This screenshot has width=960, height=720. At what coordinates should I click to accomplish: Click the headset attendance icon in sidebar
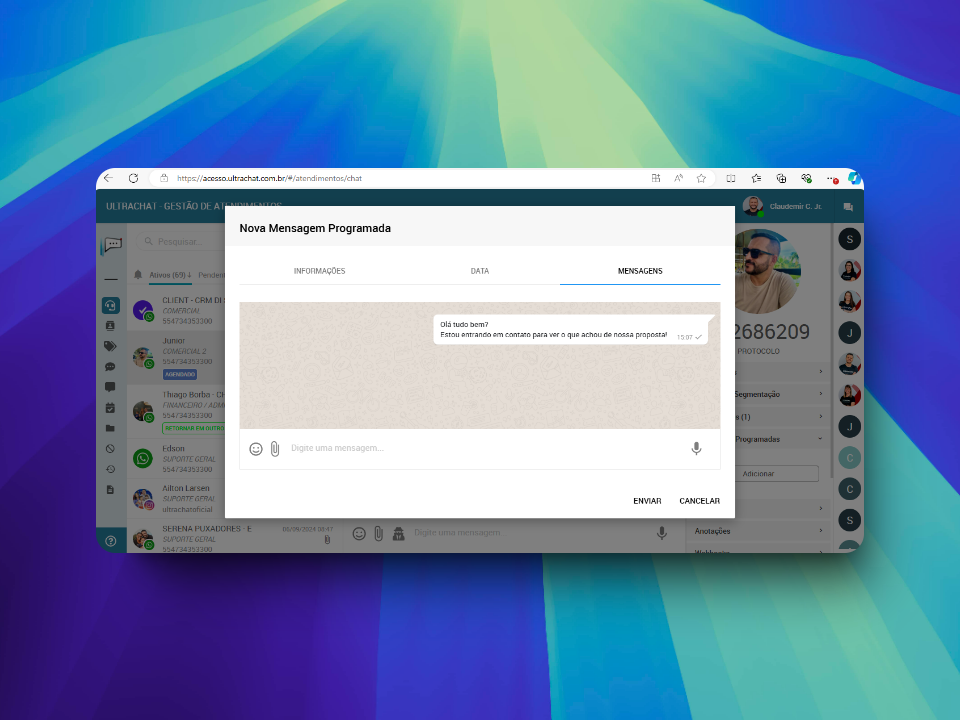pyautogui.click(x=110, y=307)
